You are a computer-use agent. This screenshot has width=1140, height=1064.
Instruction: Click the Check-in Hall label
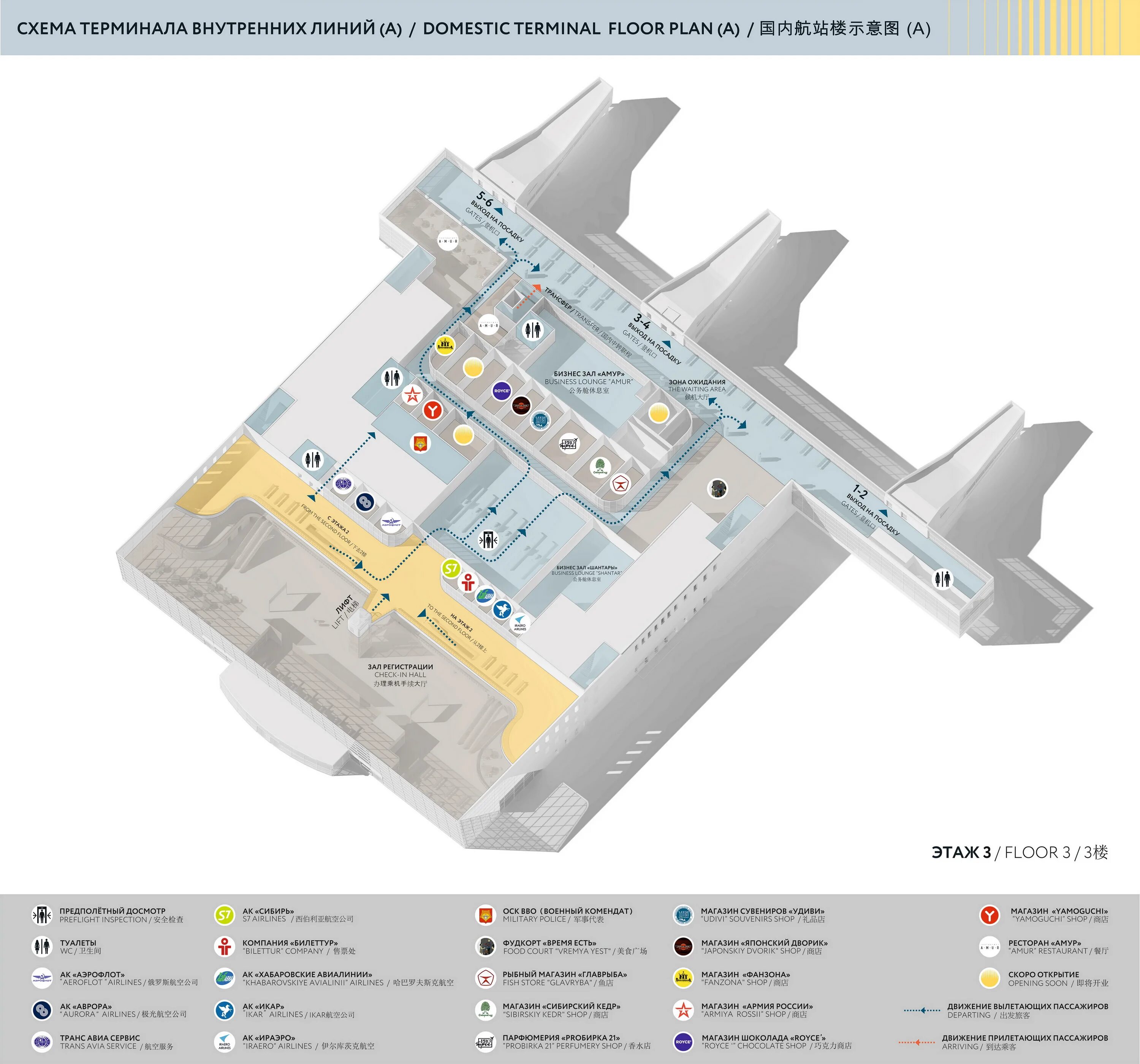pyautogui.click(x=400, y=675)
